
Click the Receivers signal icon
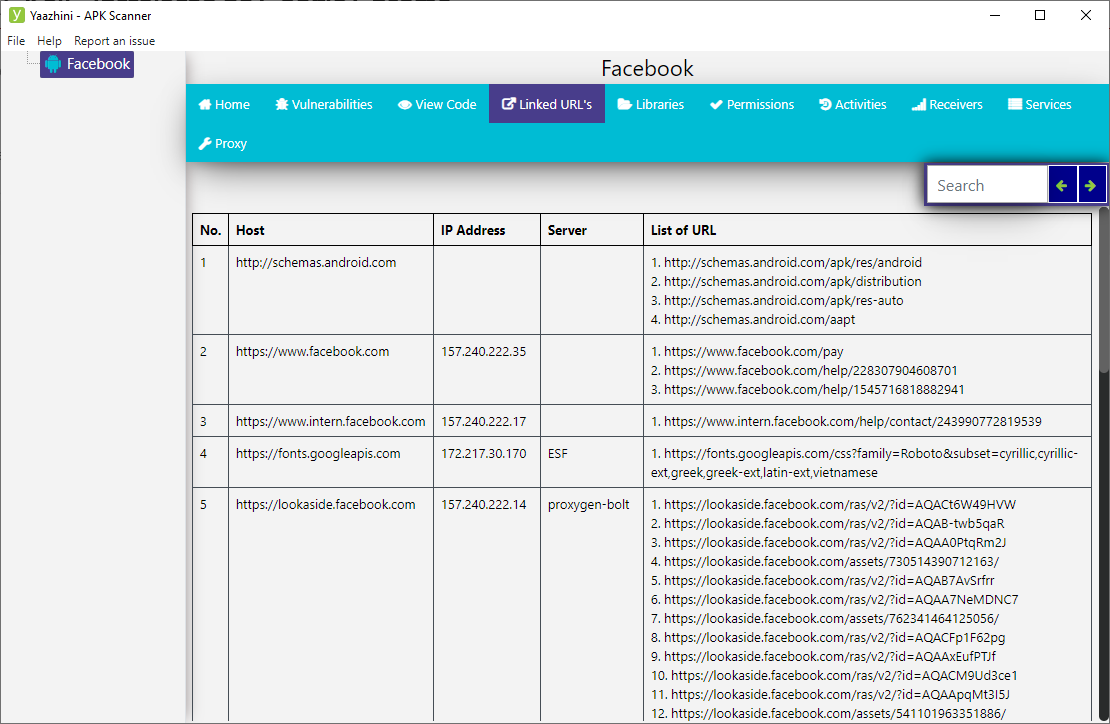919,105
